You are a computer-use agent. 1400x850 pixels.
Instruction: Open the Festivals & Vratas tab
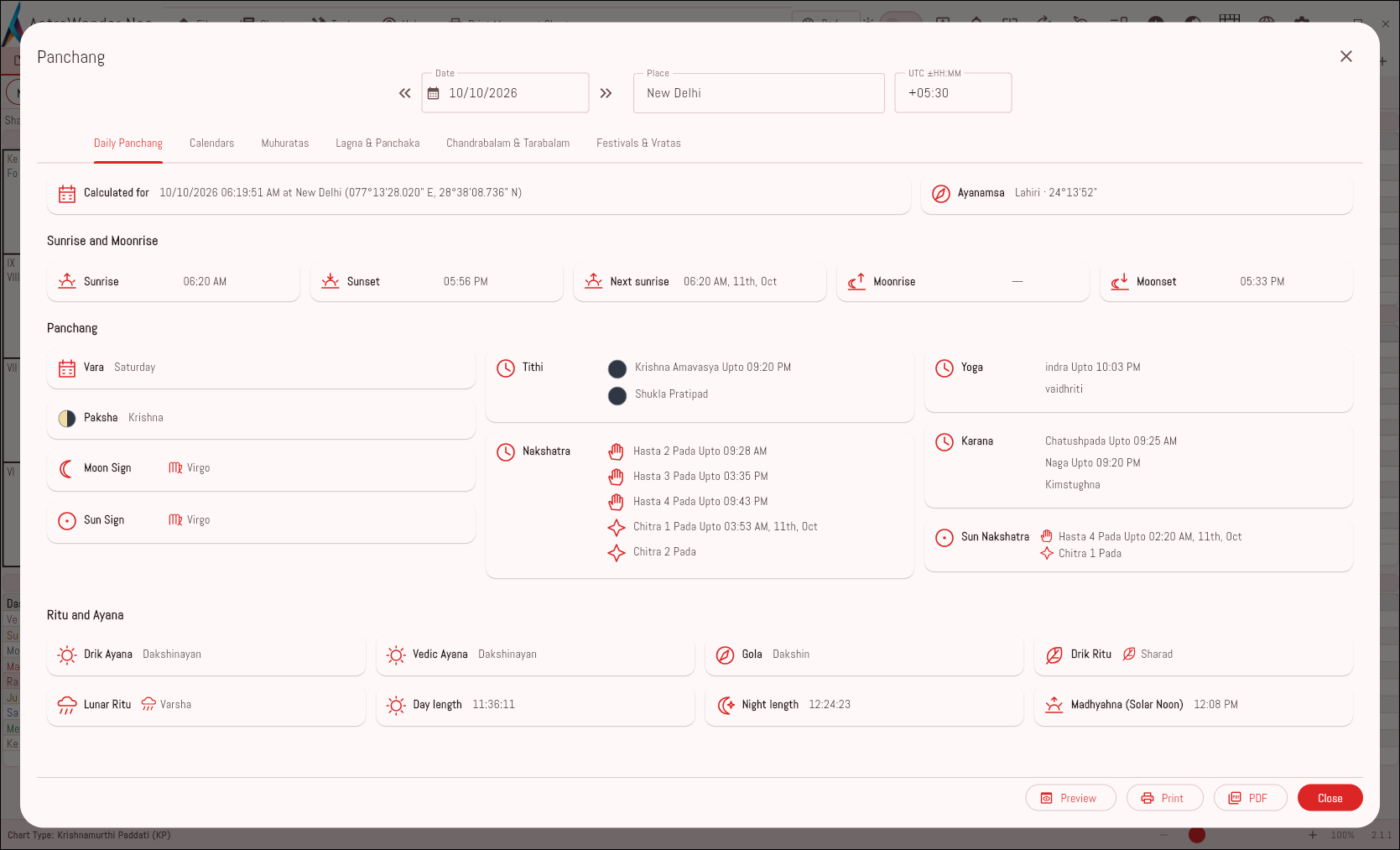638,143
